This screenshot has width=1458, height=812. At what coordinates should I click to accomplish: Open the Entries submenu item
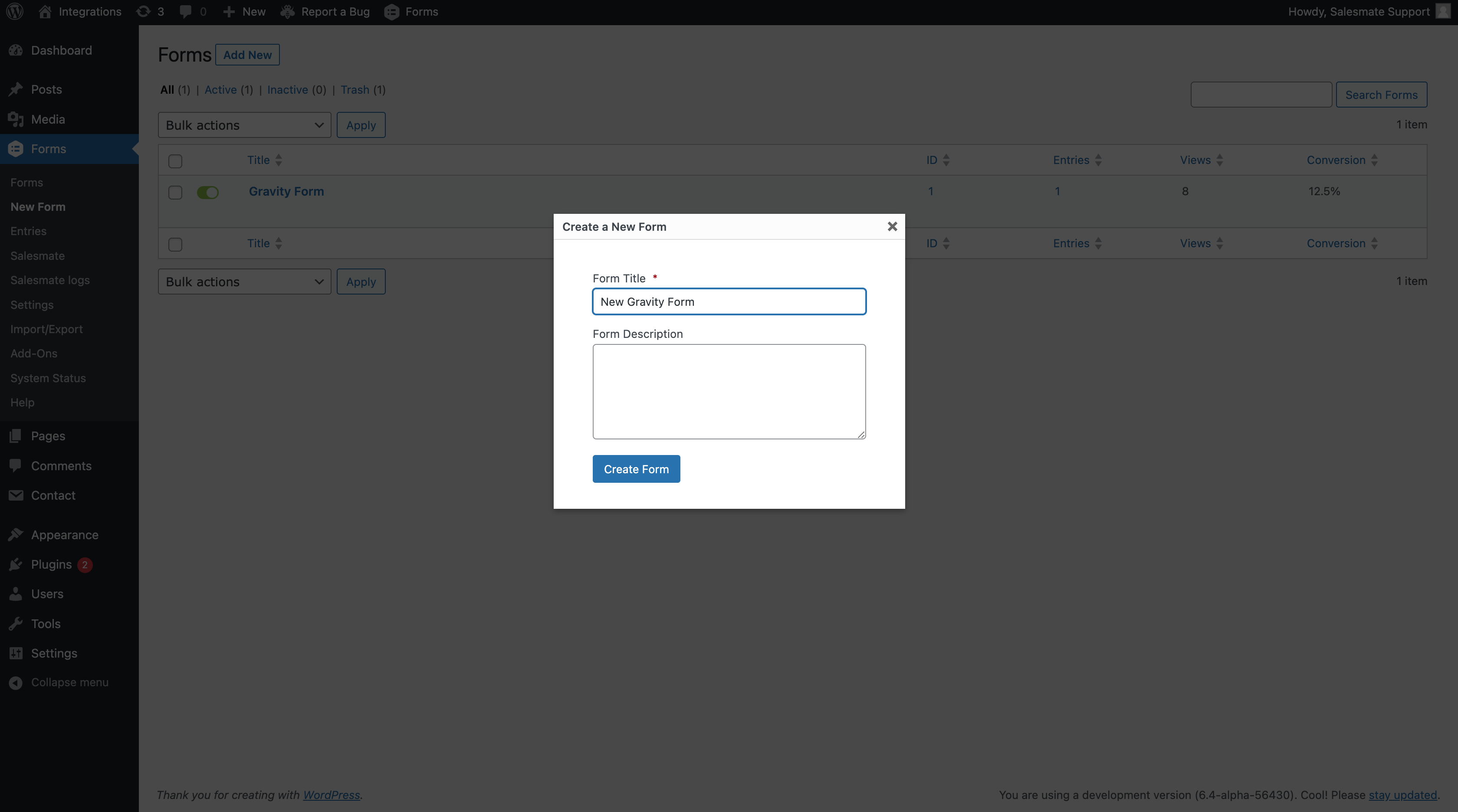click(x=28, y=231)
